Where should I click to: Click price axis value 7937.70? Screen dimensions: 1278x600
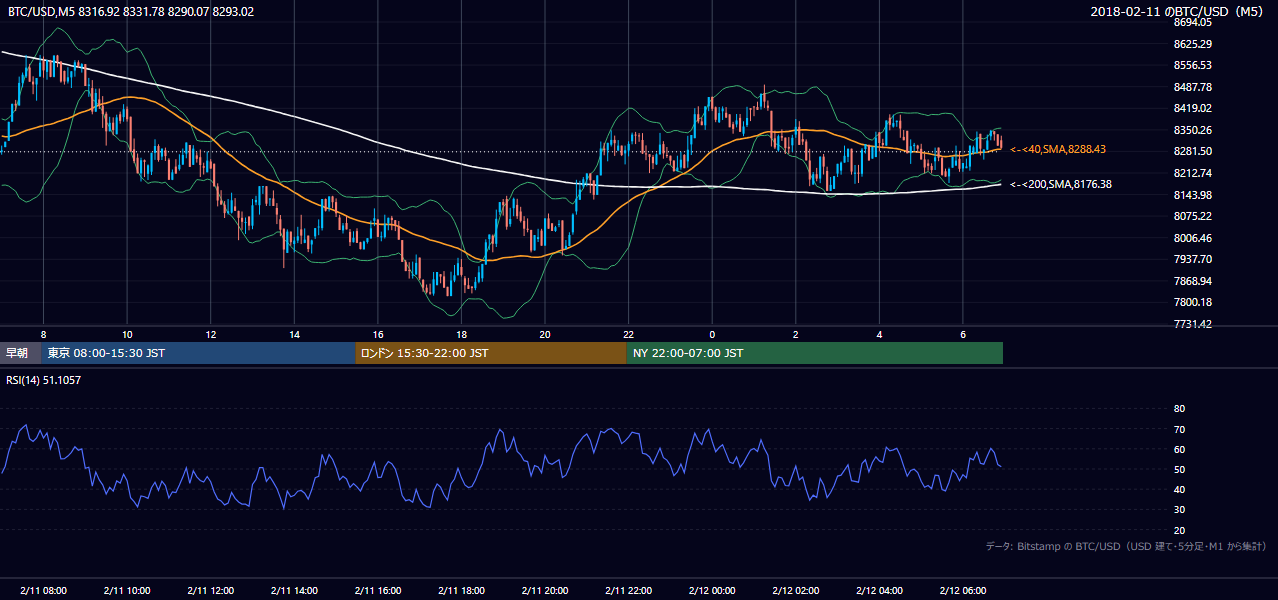coord(1193,259)
